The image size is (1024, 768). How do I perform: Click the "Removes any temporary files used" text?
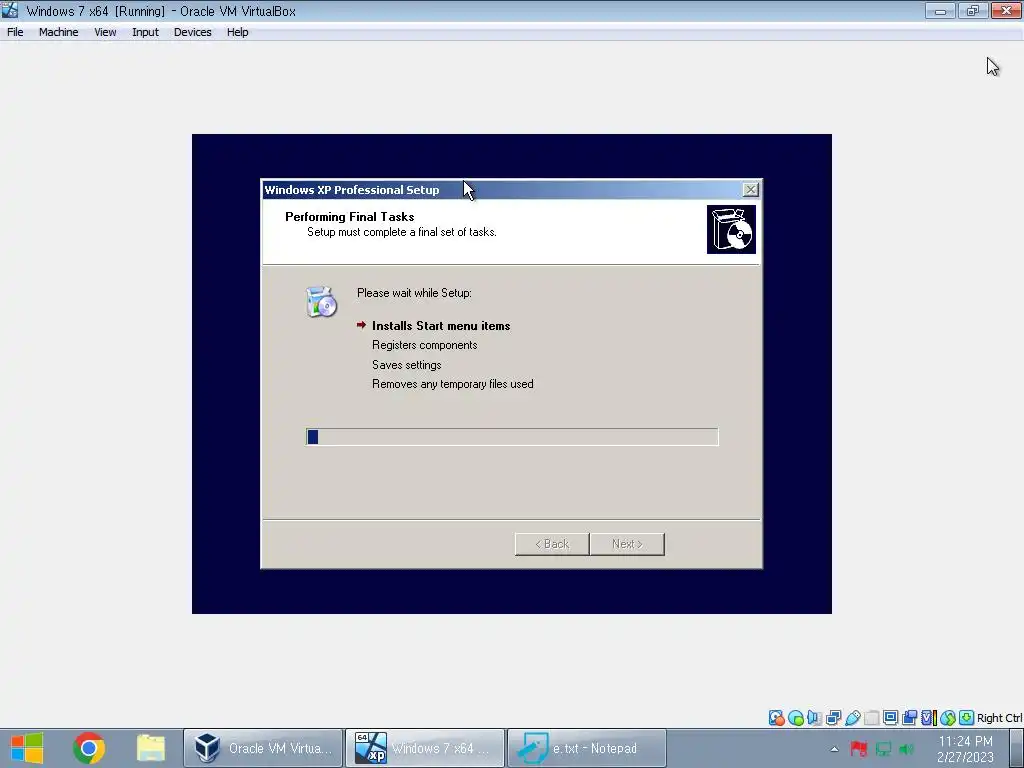tap(453, 384)
